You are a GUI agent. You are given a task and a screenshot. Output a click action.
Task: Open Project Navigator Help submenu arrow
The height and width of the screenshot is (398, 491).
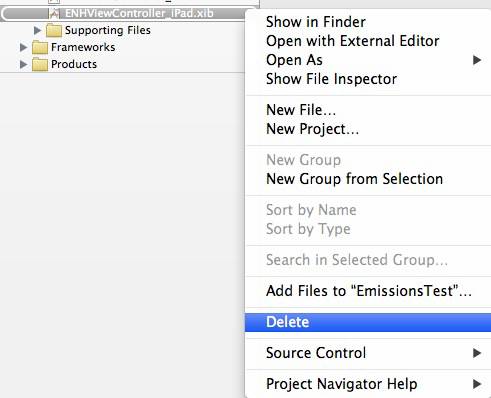477,384
